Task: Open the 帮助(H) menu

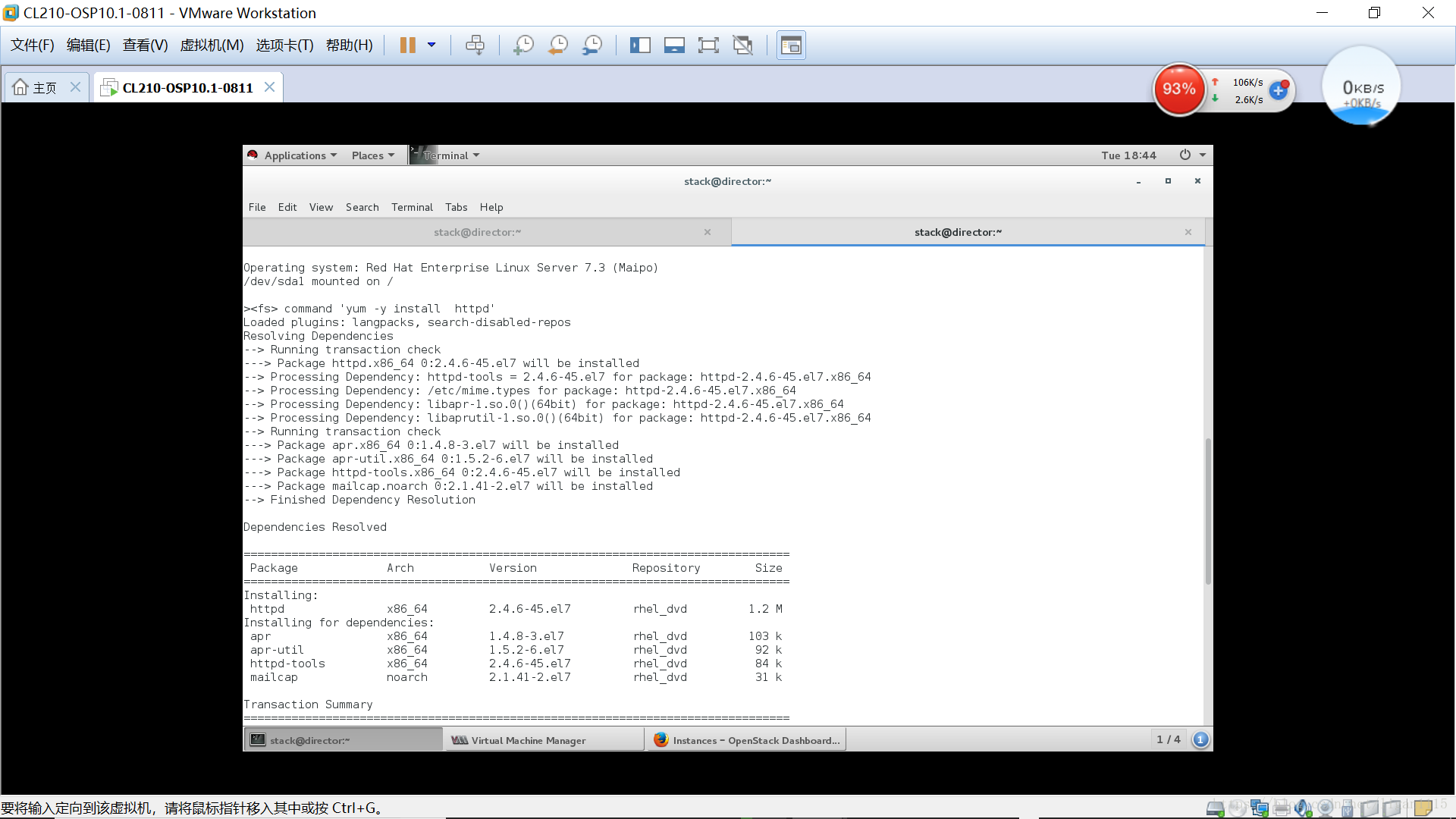Action: [x=350, y=45]
